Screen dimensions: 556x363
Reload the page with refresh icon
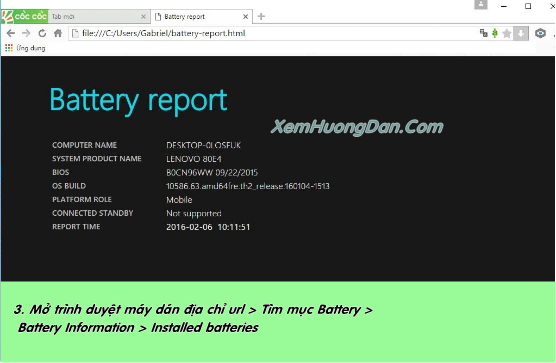[x=42, y=33]
